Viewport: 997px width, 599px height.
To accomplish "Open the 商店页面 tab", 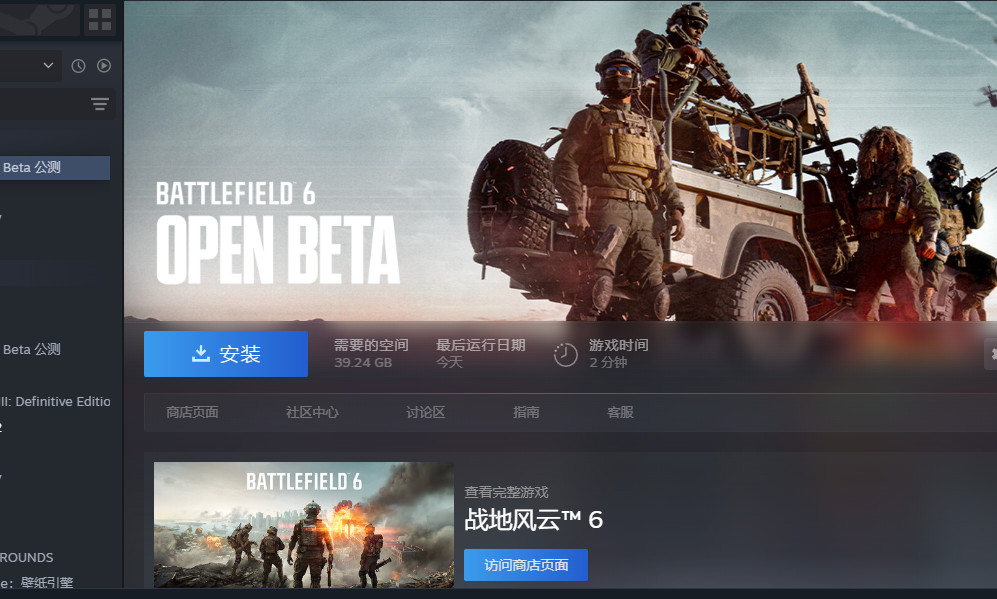I will tap(192, 412).
